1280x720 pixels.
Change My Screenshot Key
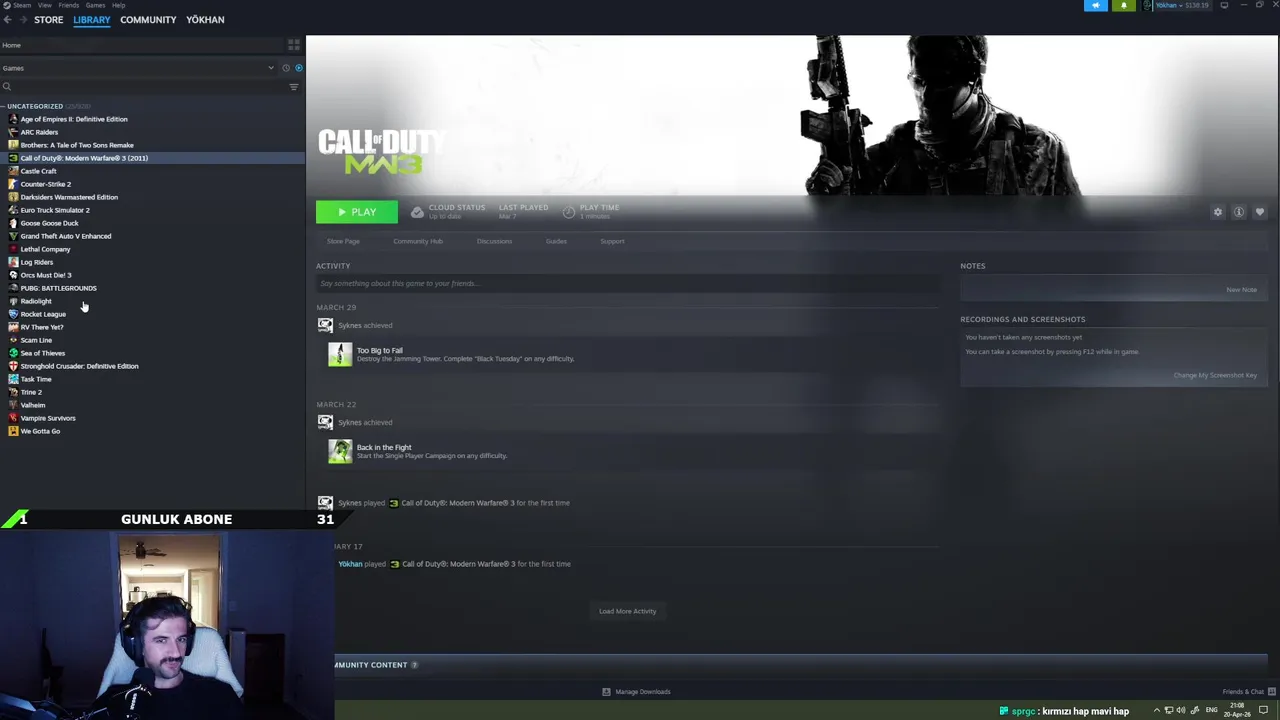click(x=1215, y=375)
